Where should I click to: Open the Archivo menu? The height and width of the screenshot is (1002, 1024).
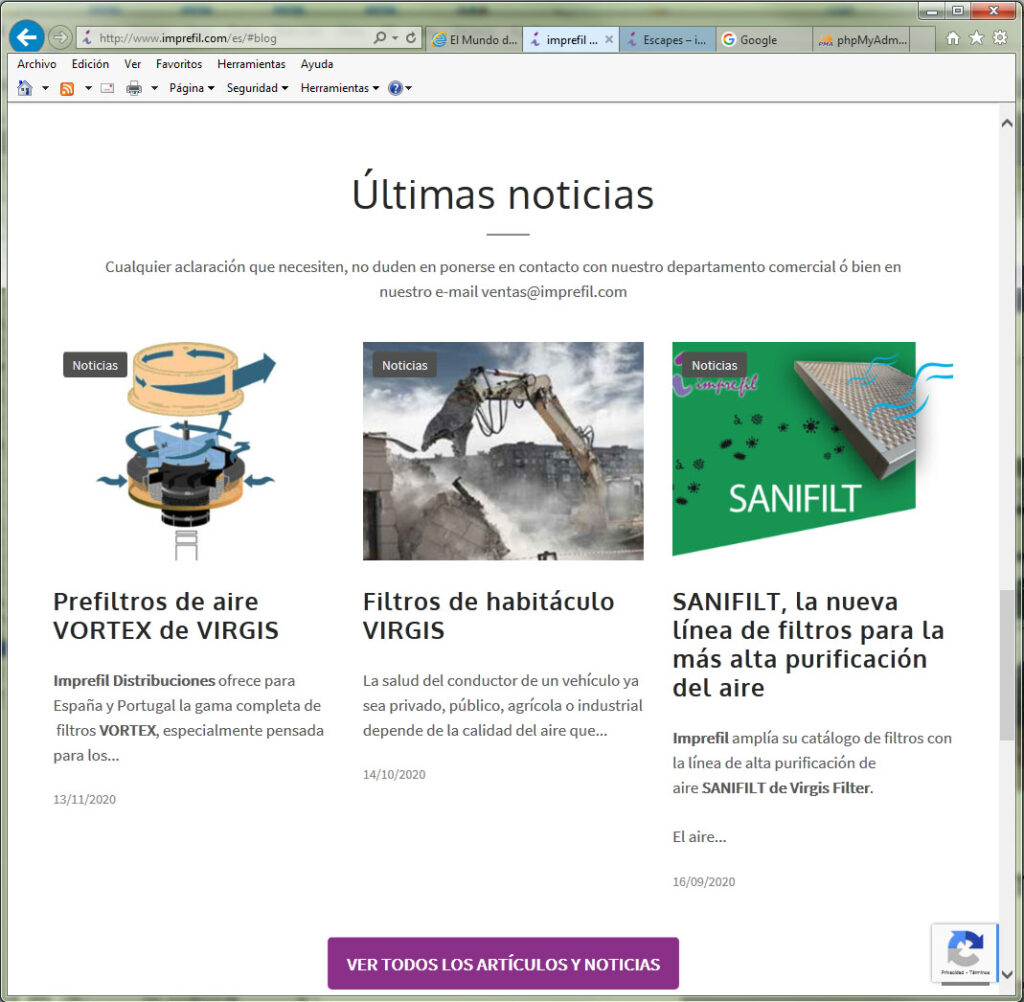coord(37,64)
